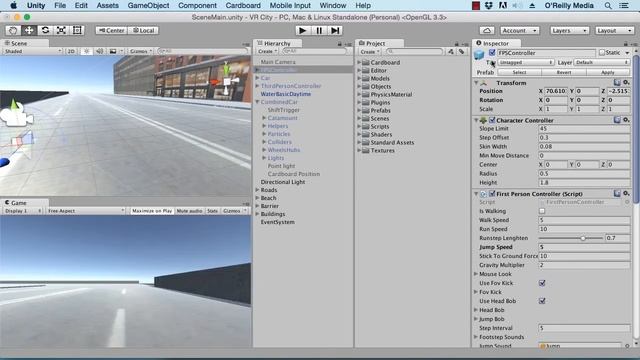Select the Rotate tool in toolbar
Viewport: 640px width, 360px height.
click(x=45, y=30)
